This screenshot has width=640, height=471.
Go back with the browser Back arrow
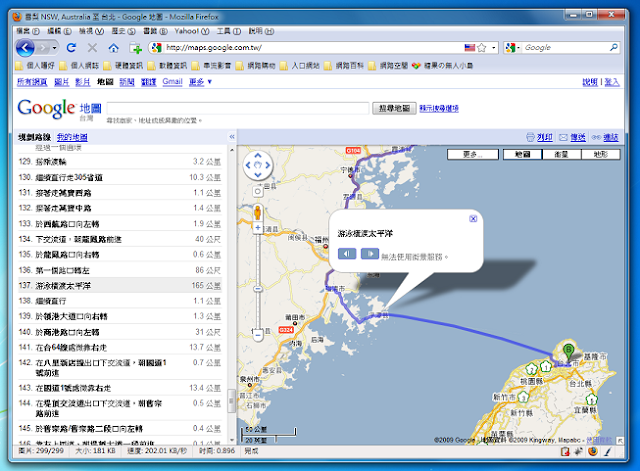click(25, 48)
